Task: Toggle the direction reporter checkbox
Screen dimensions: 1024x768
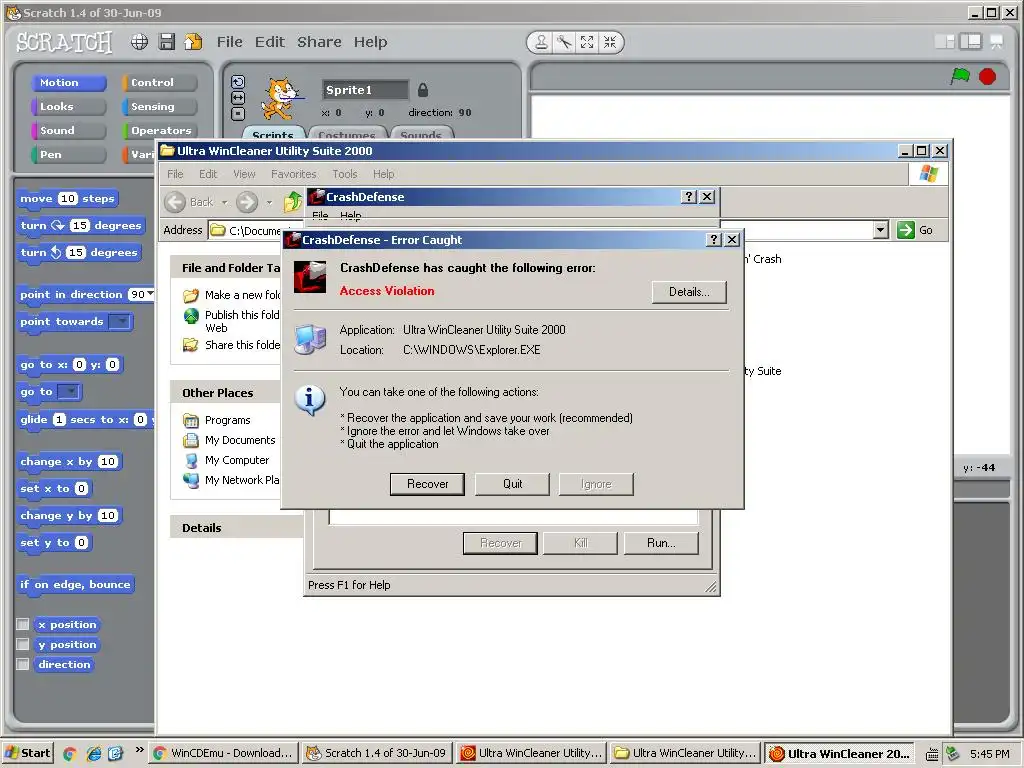Action: click(x=23, y=664)
